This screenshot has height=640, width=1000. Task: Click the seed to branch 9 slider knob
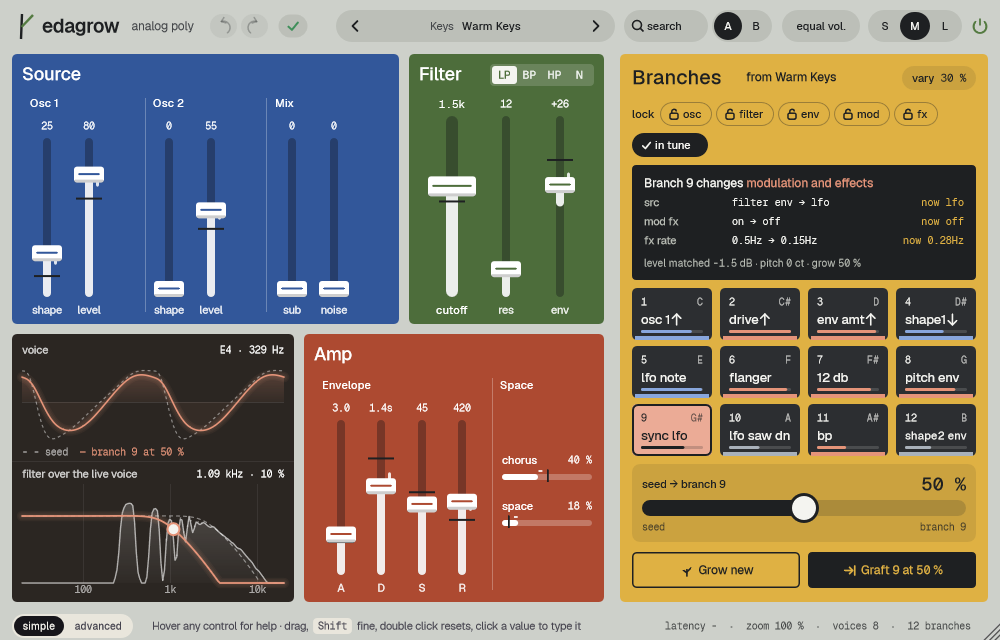(x=804, y=508)
